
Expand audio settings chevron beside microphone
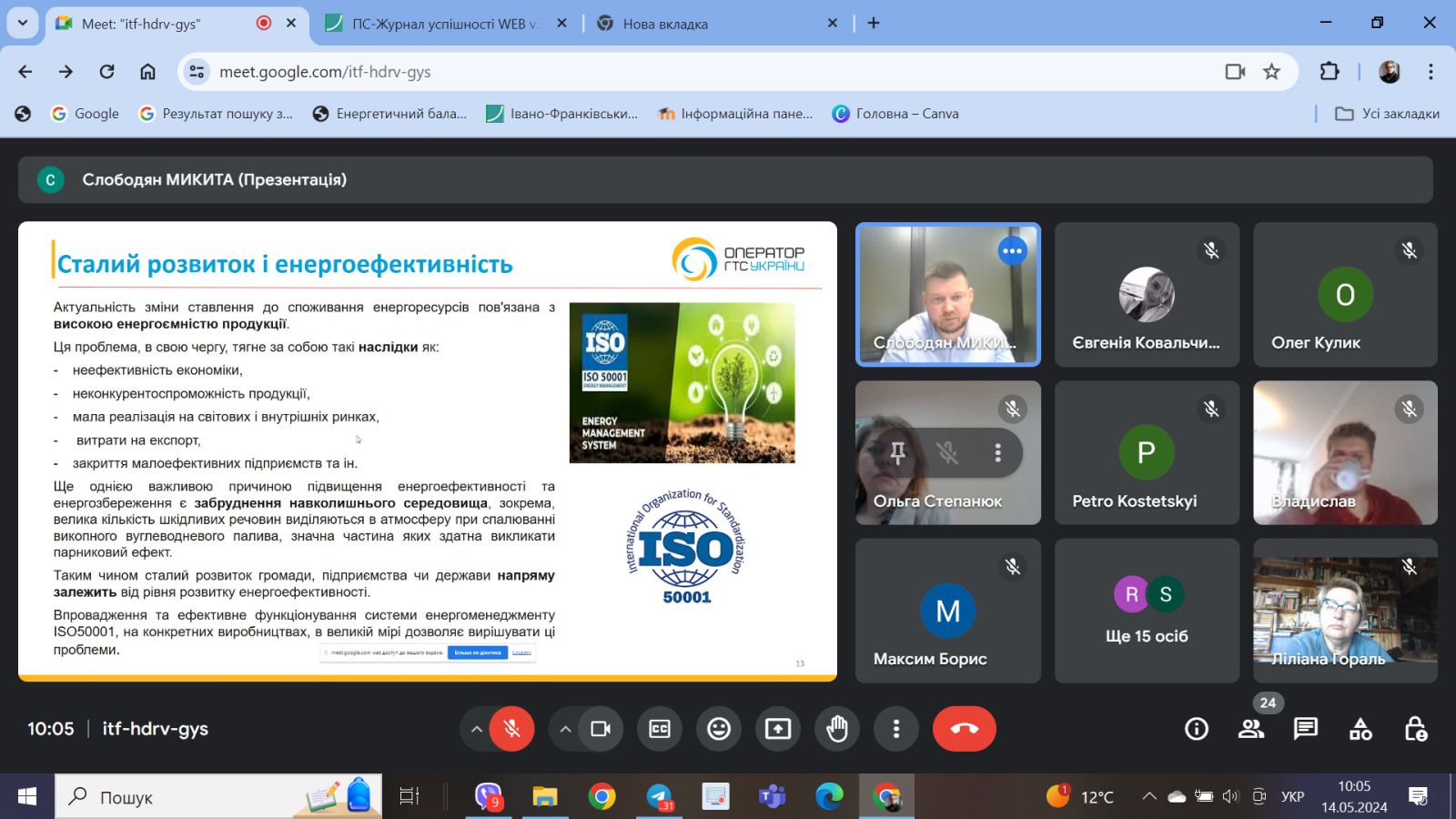pyautogui.click(x=476, y=729)
